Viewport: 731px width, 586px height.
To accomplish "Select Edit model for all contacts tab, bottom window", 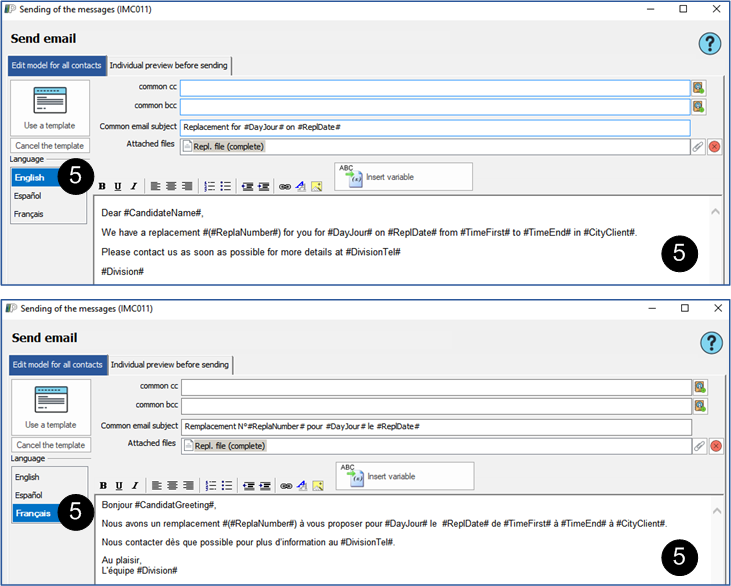I will click(x=57, y=365).
